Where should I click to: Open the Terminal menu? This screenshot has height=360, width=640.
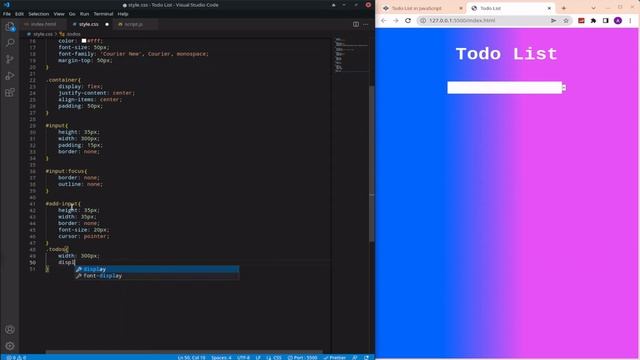(103, 14)
